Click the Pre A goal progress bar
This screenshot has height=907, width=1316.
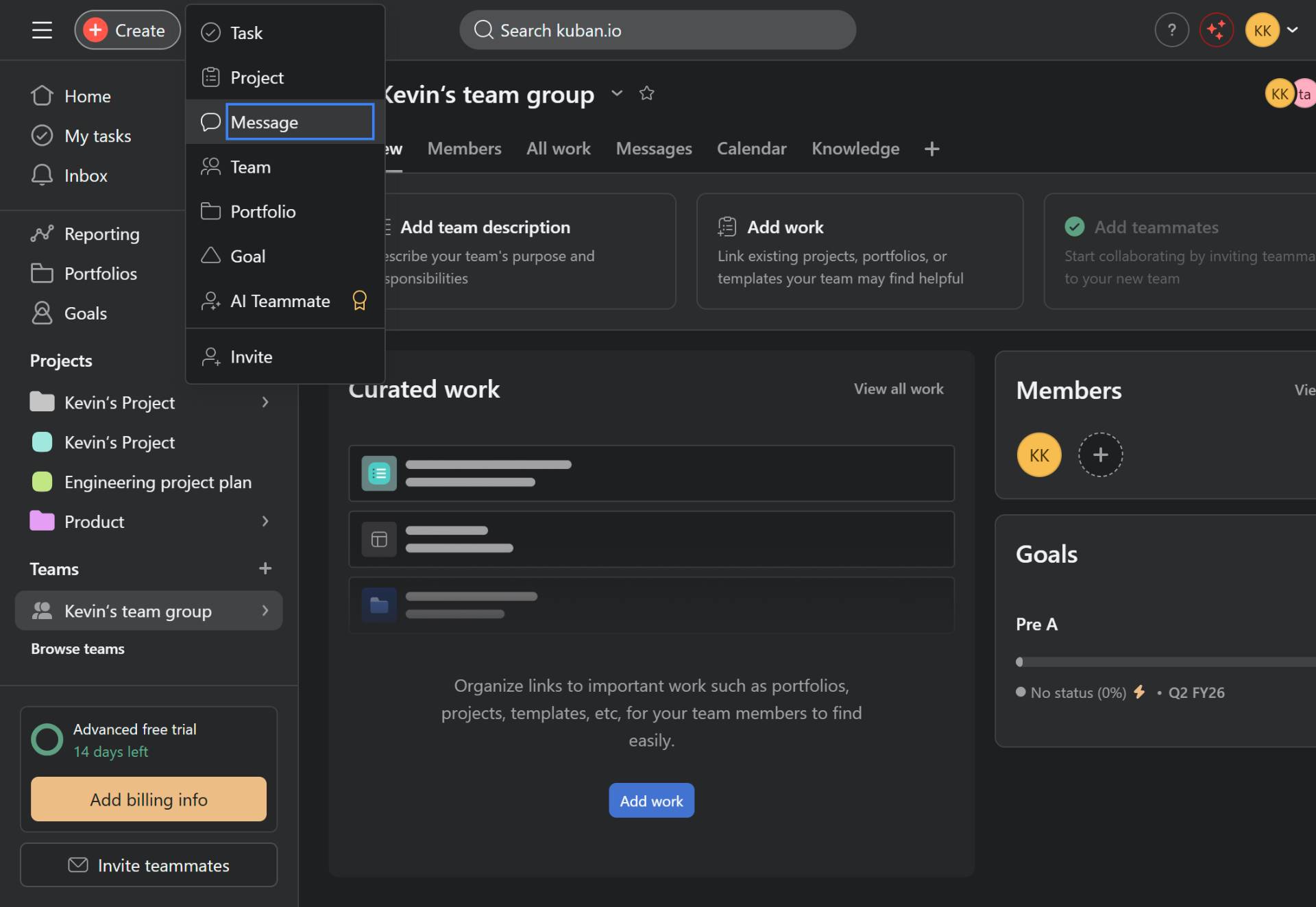coord(1165,662)
